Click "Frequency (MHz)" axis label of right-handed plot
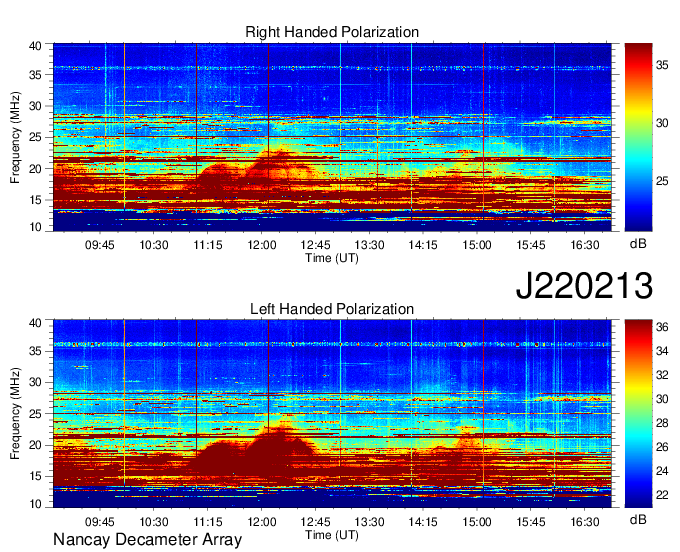The width and height of the screenshot is (680, 552). point(15,137)
